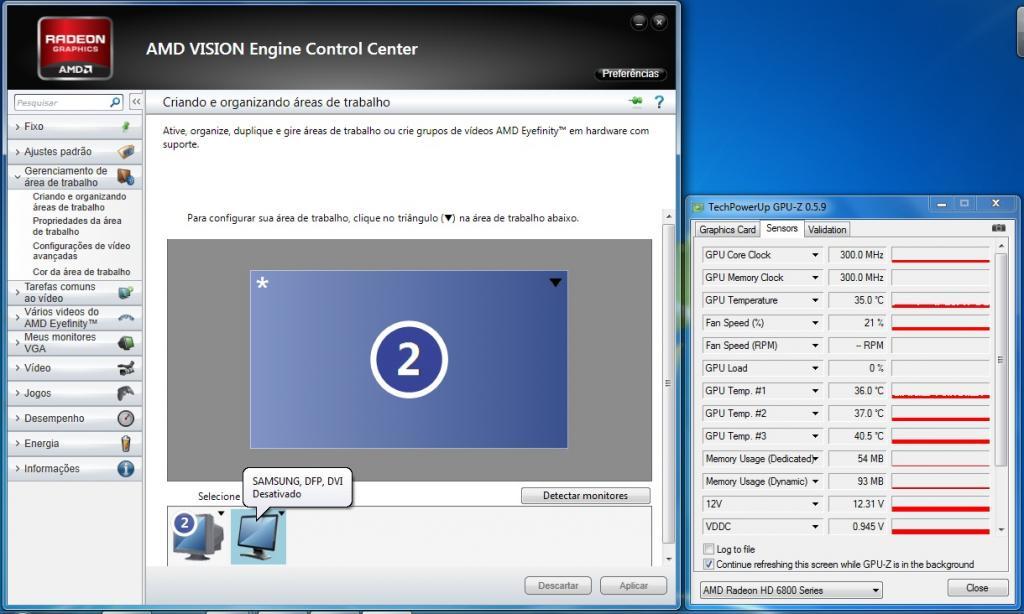Expand the Jogos sidebar section
This screenshot has width=1024, height=614.
tap(18, 393)
